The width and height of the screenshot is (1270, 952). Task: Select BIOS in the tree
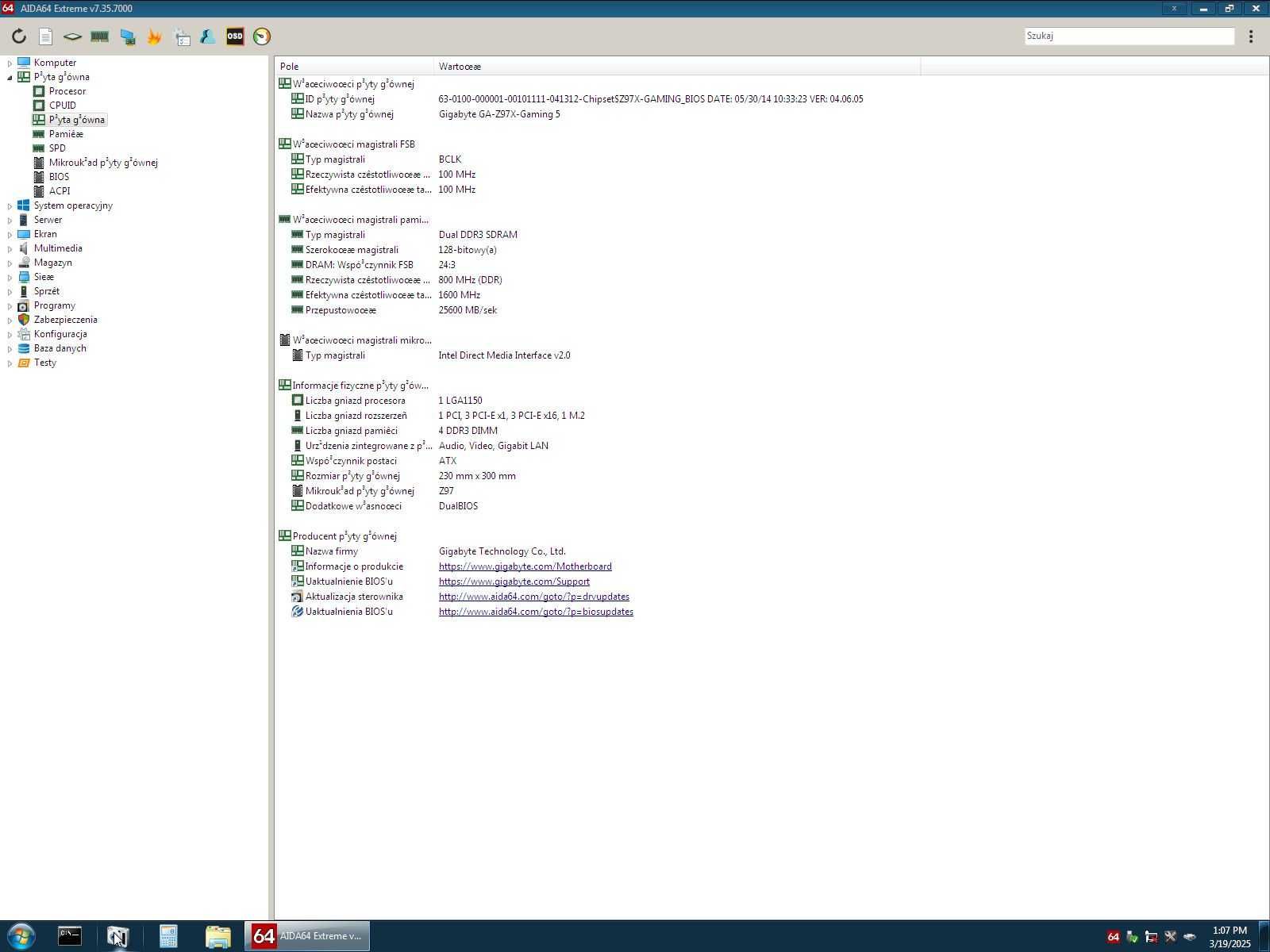point(59,177)
